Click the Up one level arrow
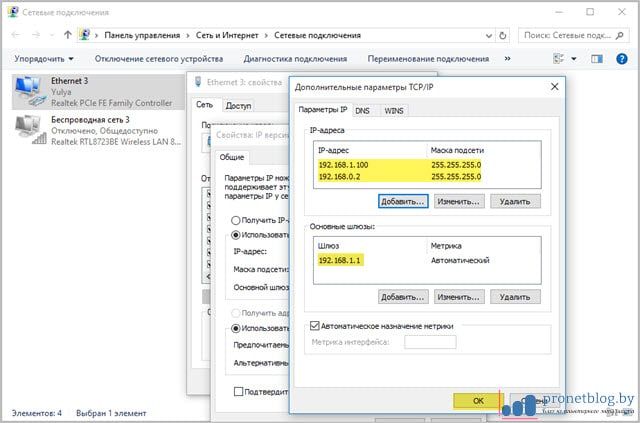Viewport: 640px width, 423px height. tap(68, 35)
